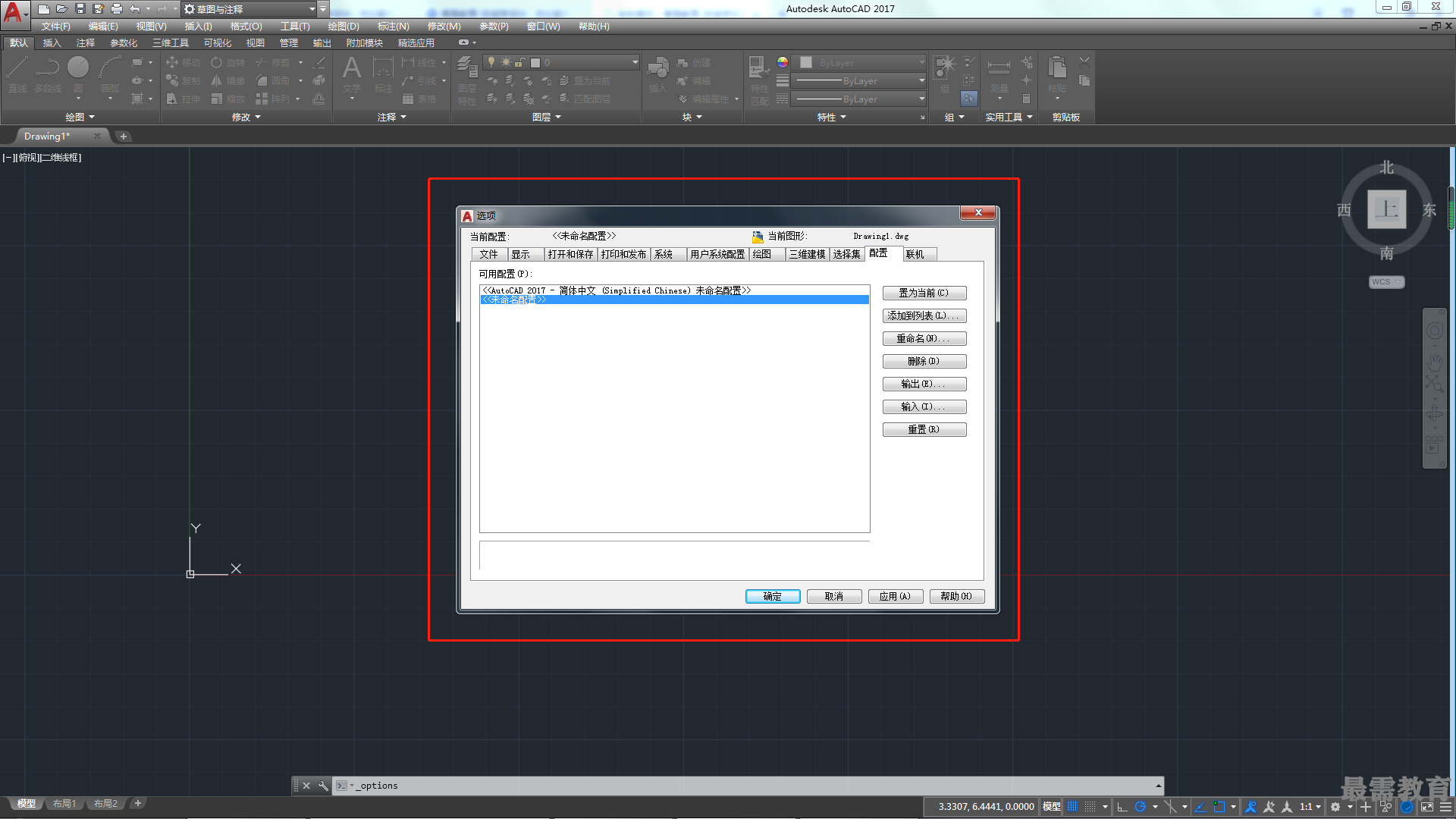
Task: Add a new layout with the plus tab
Action: coord(137,803)
